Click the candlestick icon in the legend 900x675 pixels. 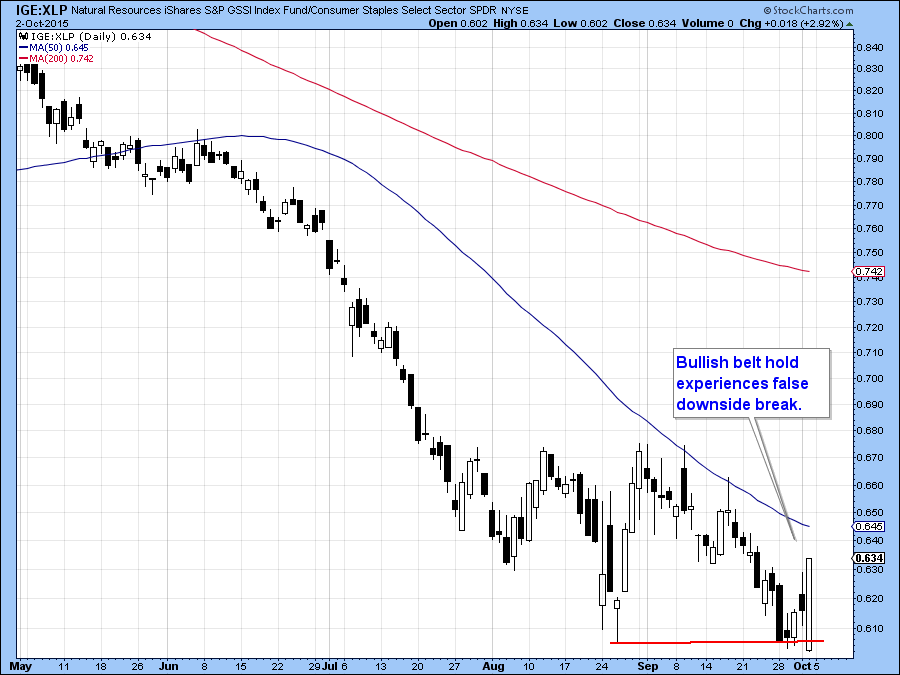coord(24,37)
